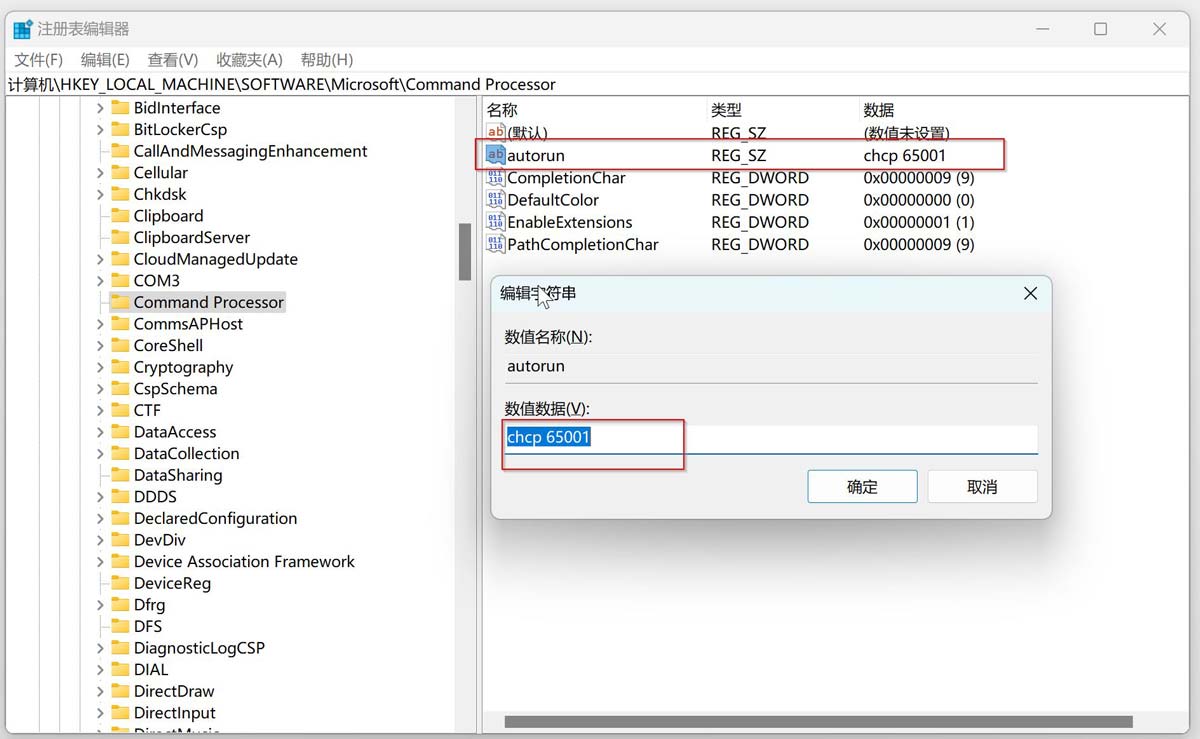Expand the Cryptography node
This screenshot has height=739, width=1200.
(x=99, y=366)
